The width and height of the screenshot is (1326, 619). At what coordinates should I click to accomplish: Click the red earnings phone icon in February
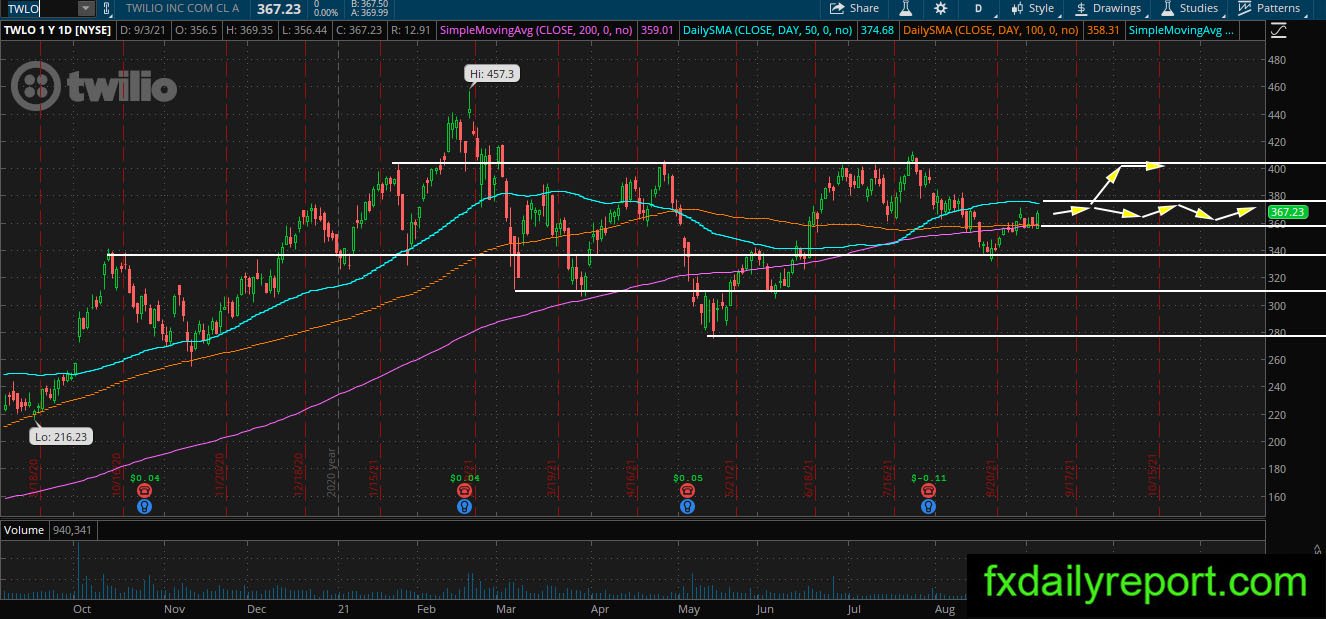[464, 491]
